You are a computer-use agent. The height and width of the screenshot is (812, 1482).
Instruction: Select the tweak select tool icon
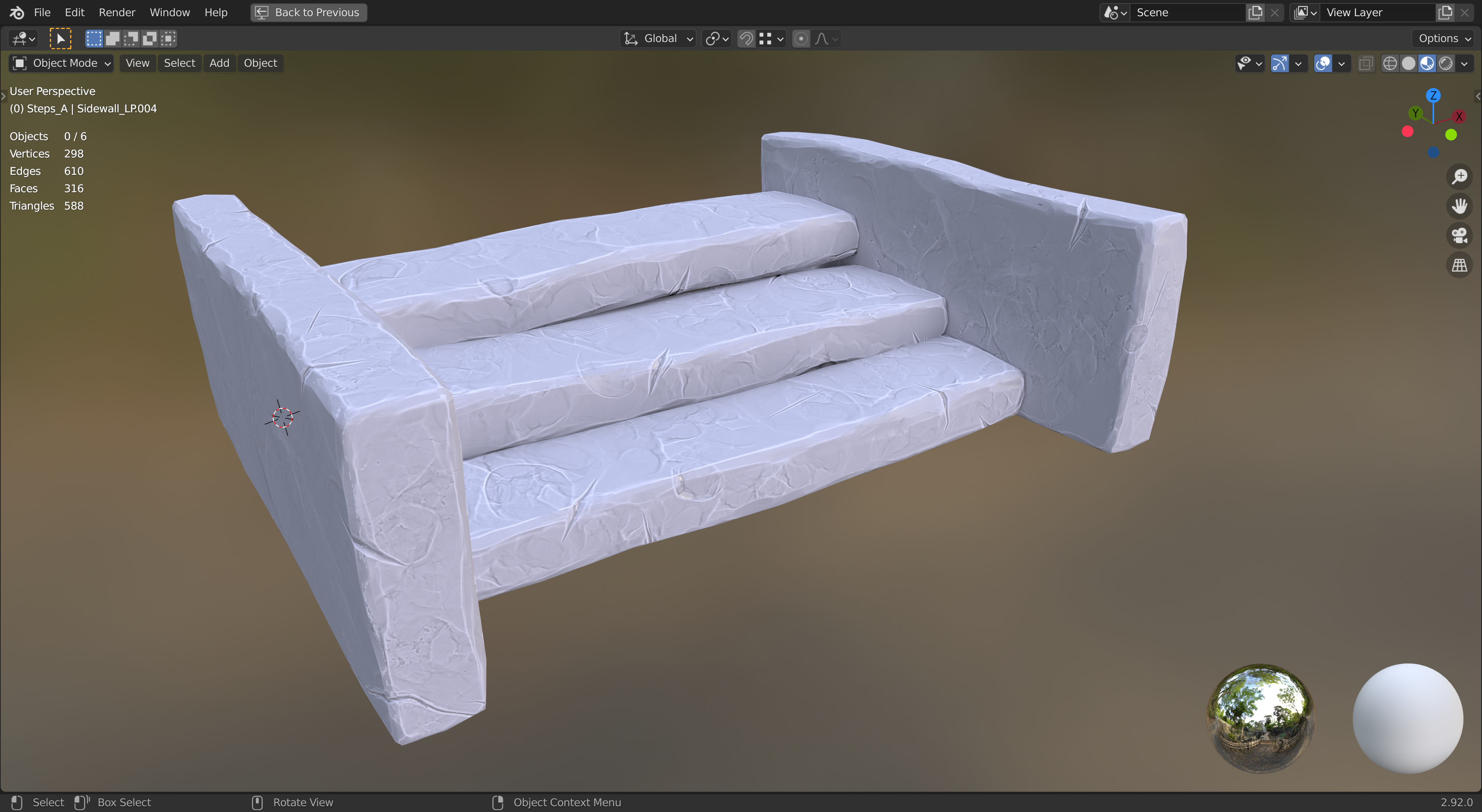point(61,39)
